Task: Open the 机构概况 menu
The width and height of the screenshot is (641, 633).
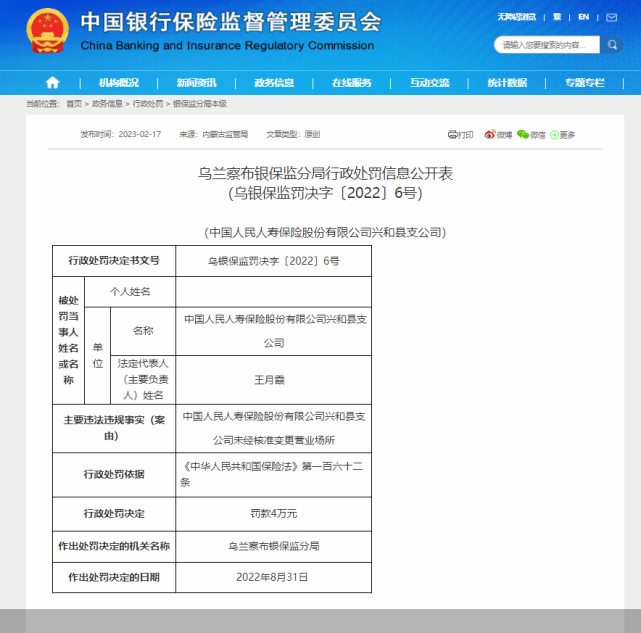Action: click(119, 83)
